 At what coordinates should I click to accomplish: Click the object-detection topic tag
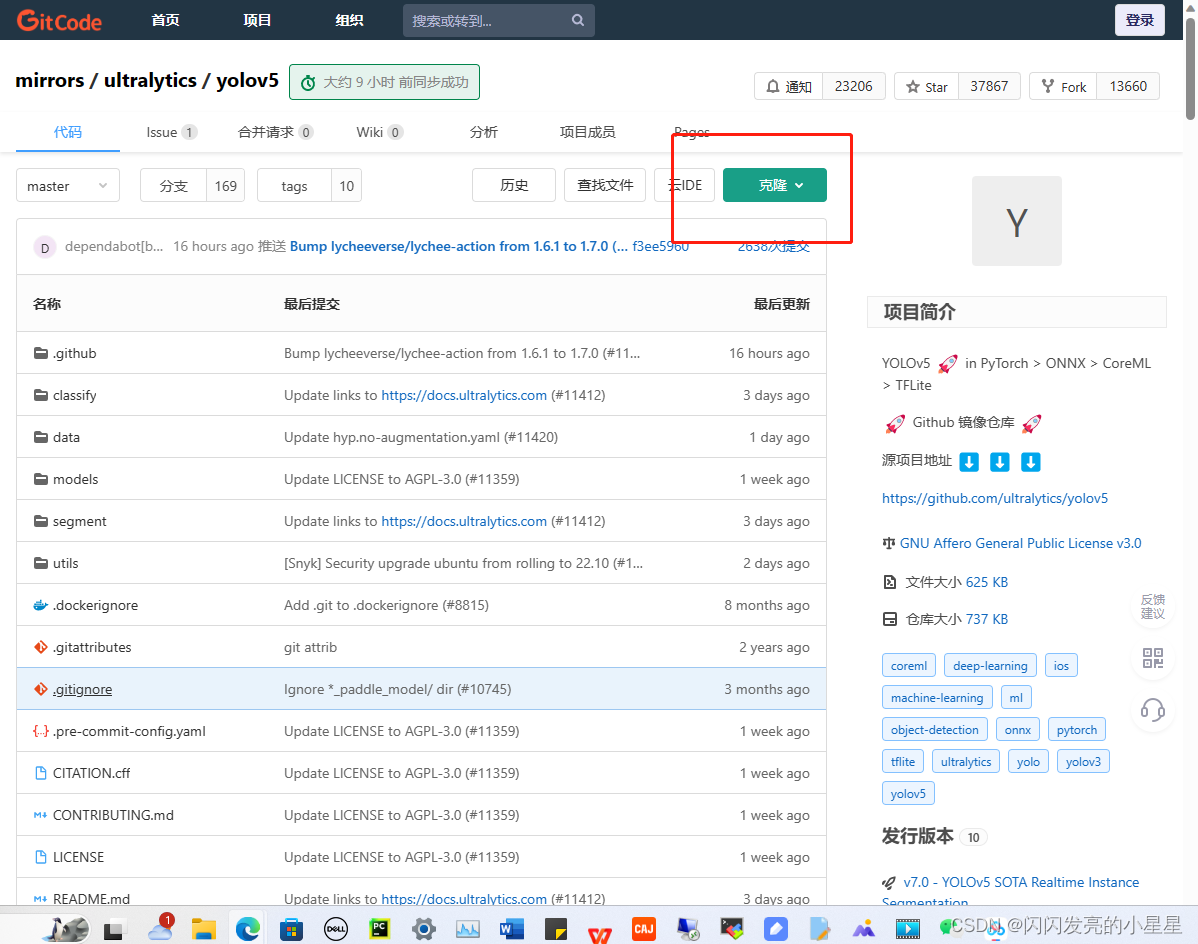point(934,729)
